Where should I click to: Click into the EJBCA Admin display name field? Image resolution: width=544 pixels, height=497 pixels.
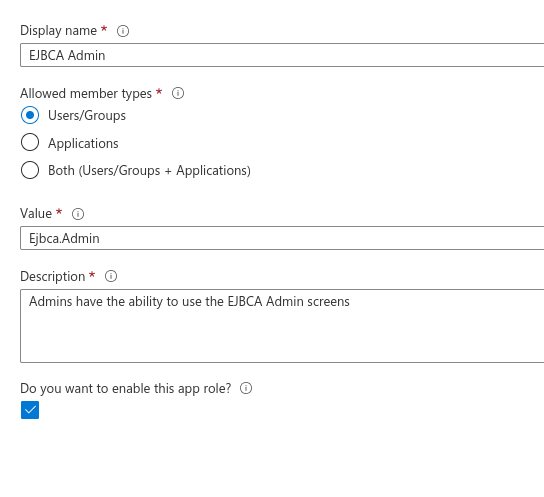pos(282,55)
